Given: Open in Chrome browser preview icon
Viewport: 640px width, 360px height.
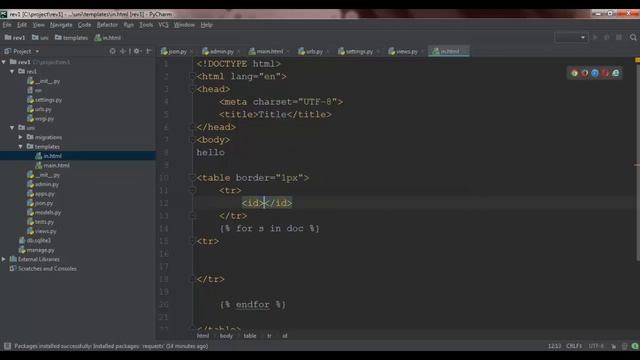Looking at the screenshot, I should point(574,73).
